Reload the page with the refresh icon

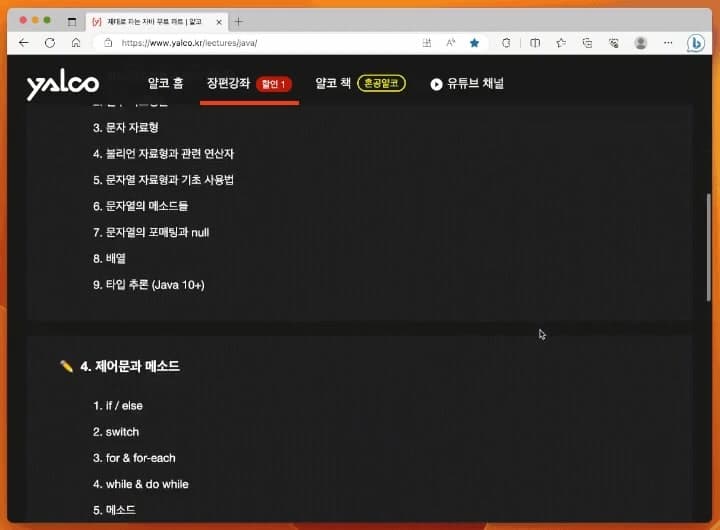(x=50, y=43)
